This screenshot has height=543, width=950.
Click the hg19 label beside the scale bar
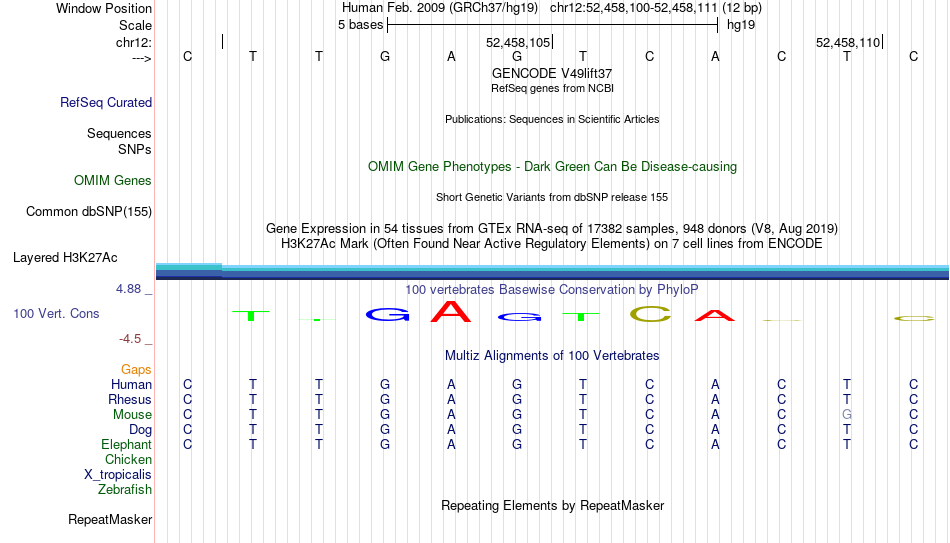[741, 25]
